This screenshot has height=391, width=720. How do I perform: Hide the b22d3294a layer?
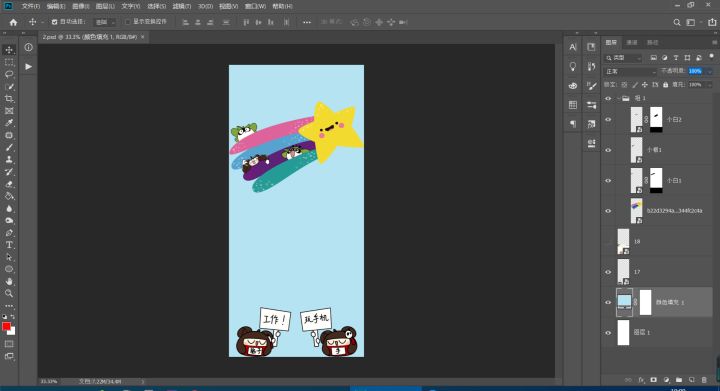tap(608, 211)
